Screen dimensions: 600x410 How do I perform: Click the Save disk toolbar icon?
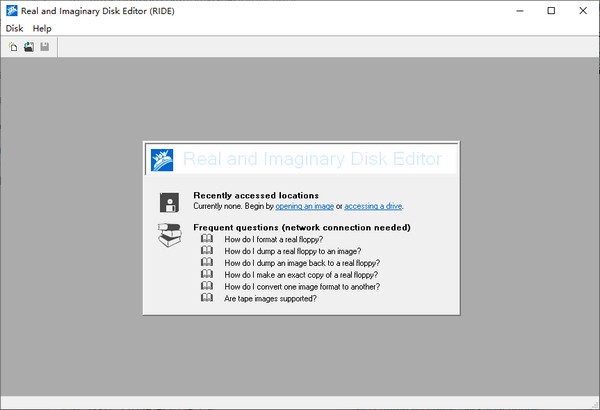(45, 47)
